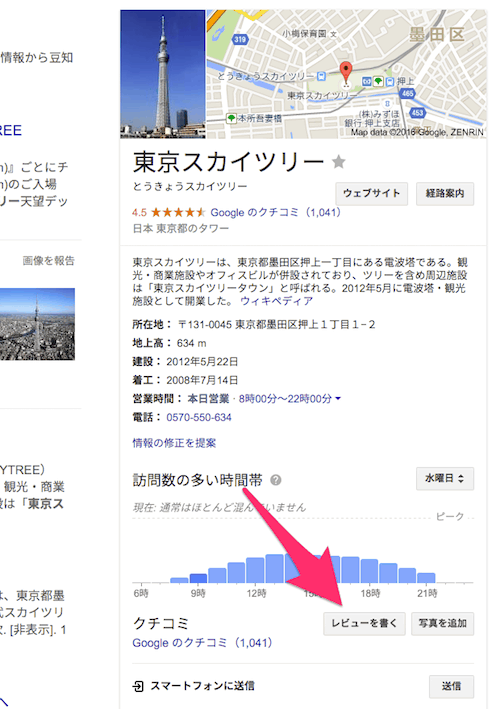Click the スマートフォンに送信 label
500x709 pixels.
click(202, 686)
